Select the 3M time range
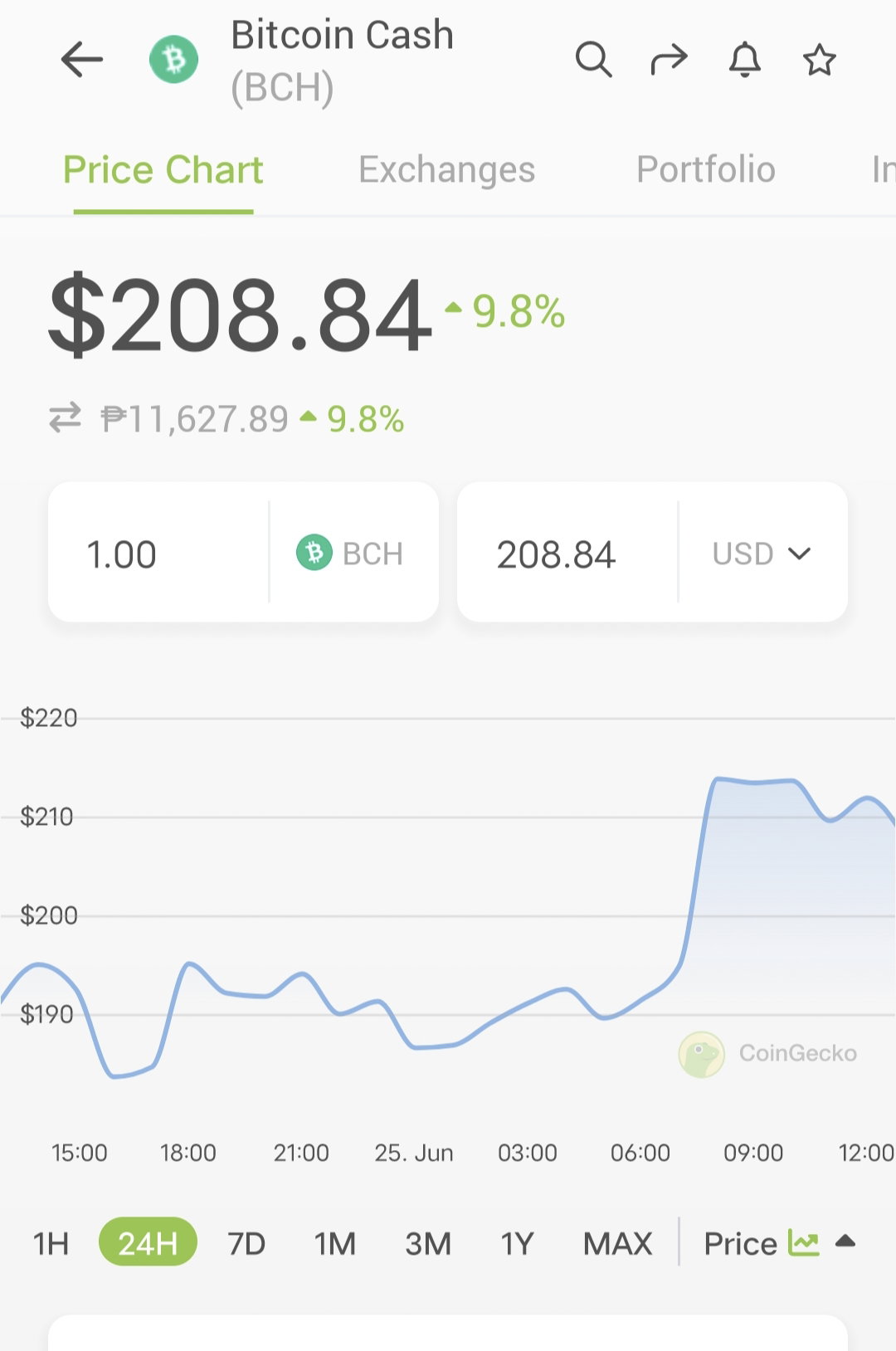Viewport: 896px width, 1351px height. click(428, 1243)
